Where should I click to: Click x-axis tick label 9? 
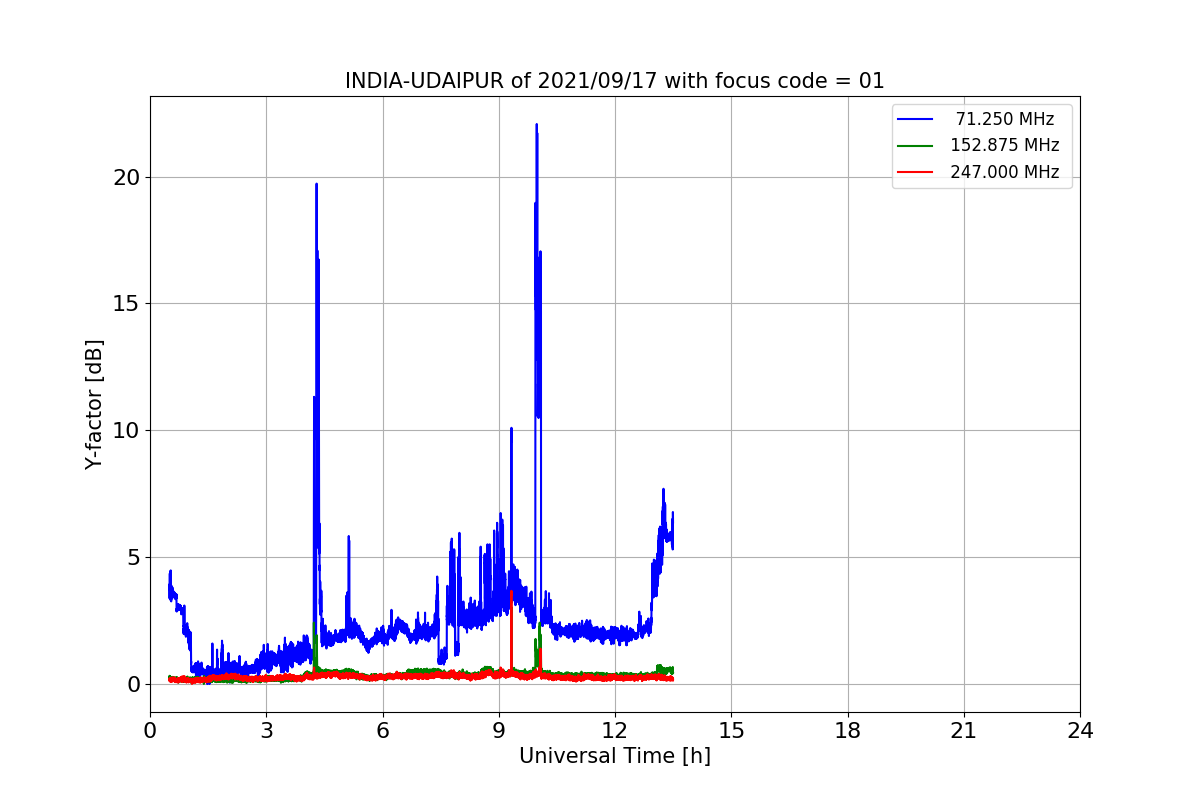coord(499,731)
